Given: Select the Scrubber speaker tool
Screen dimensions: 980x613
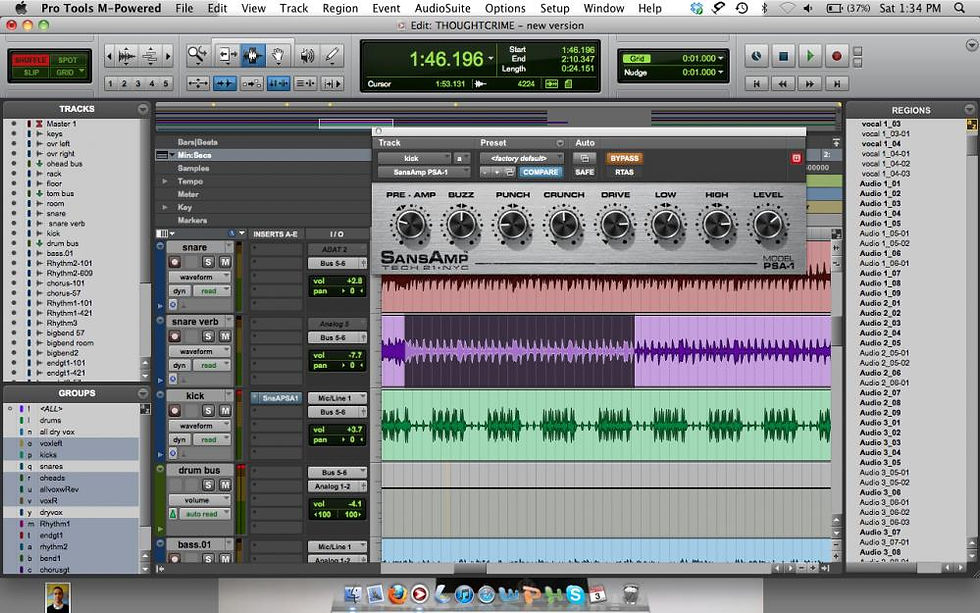Looking at the screenshot, I should point(306,56).
